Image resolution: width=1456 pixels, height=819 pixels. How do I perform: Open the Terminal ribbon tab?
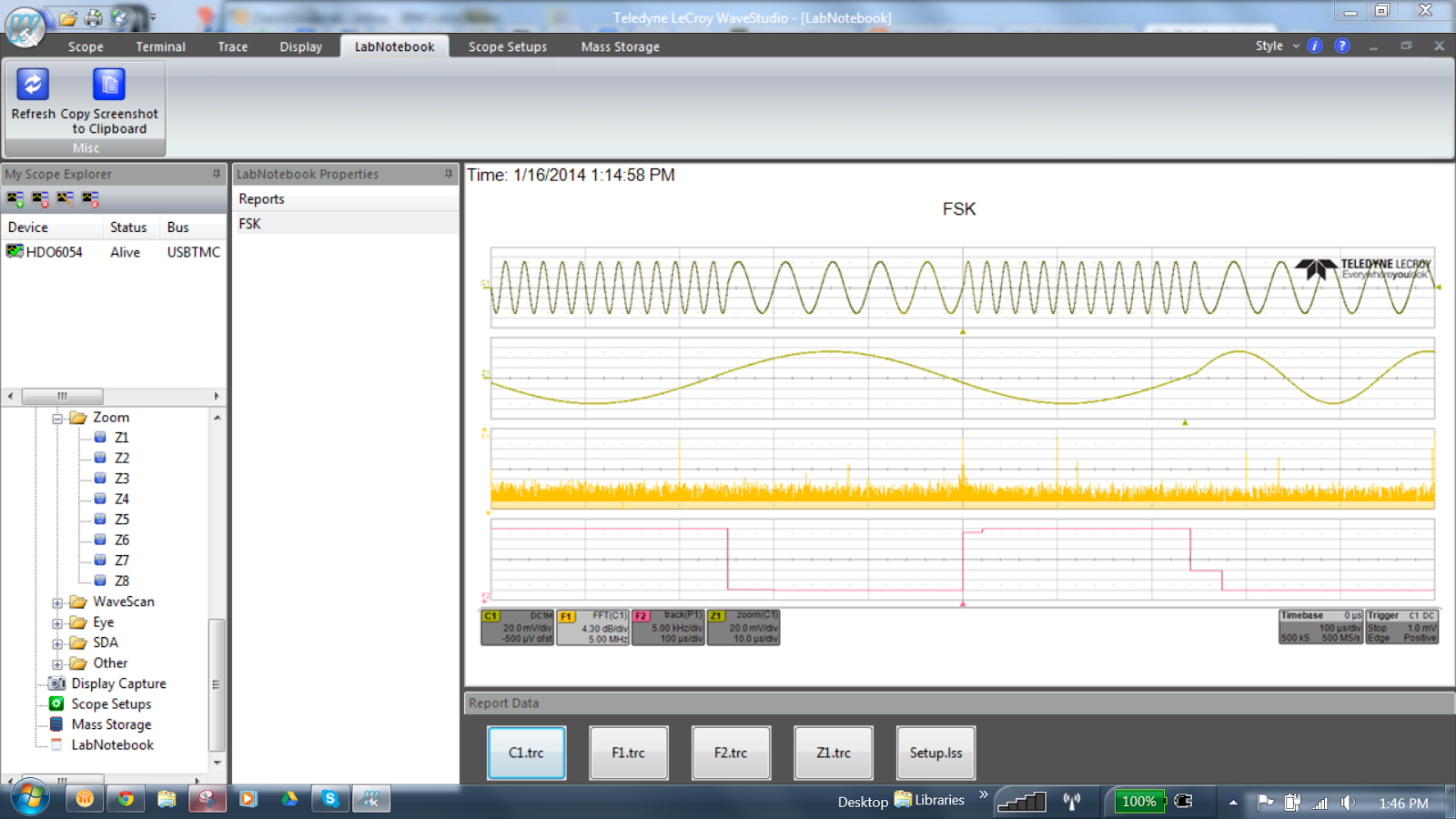pos(160,46)
